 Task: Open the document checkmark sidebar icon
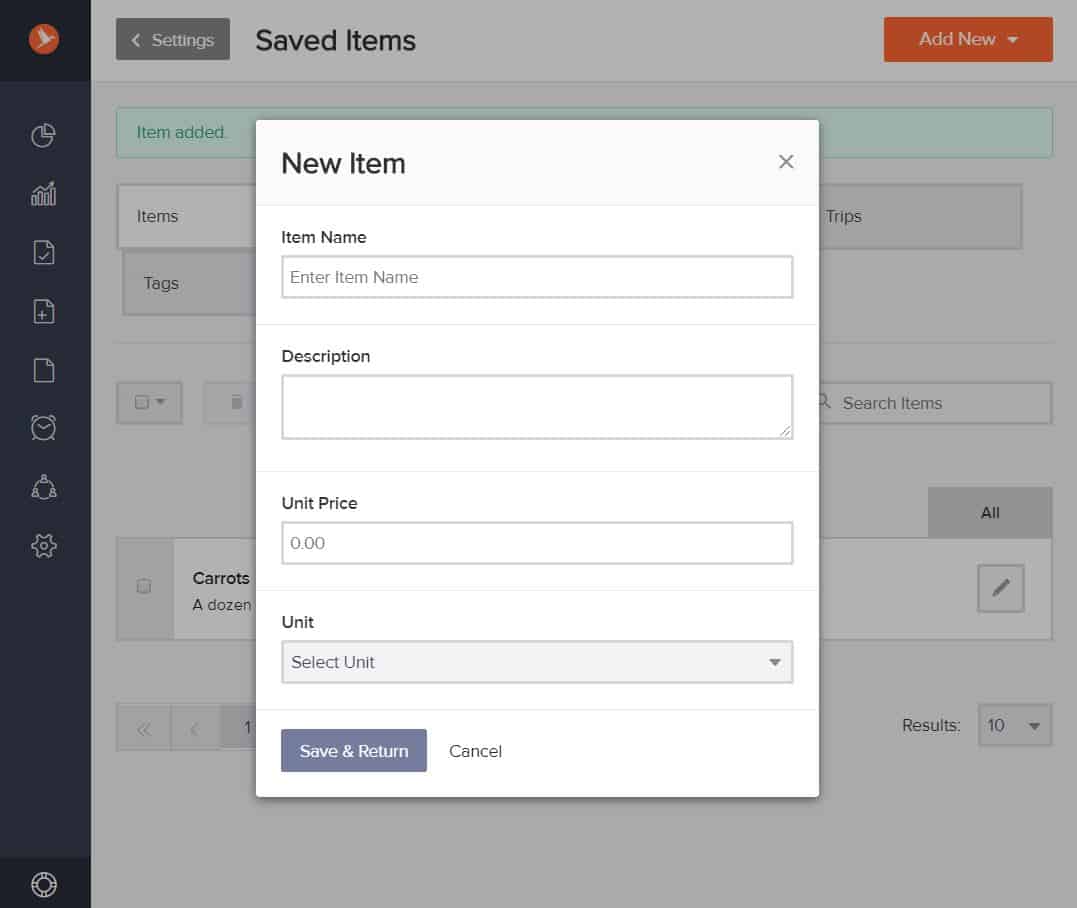click(44, 253)
